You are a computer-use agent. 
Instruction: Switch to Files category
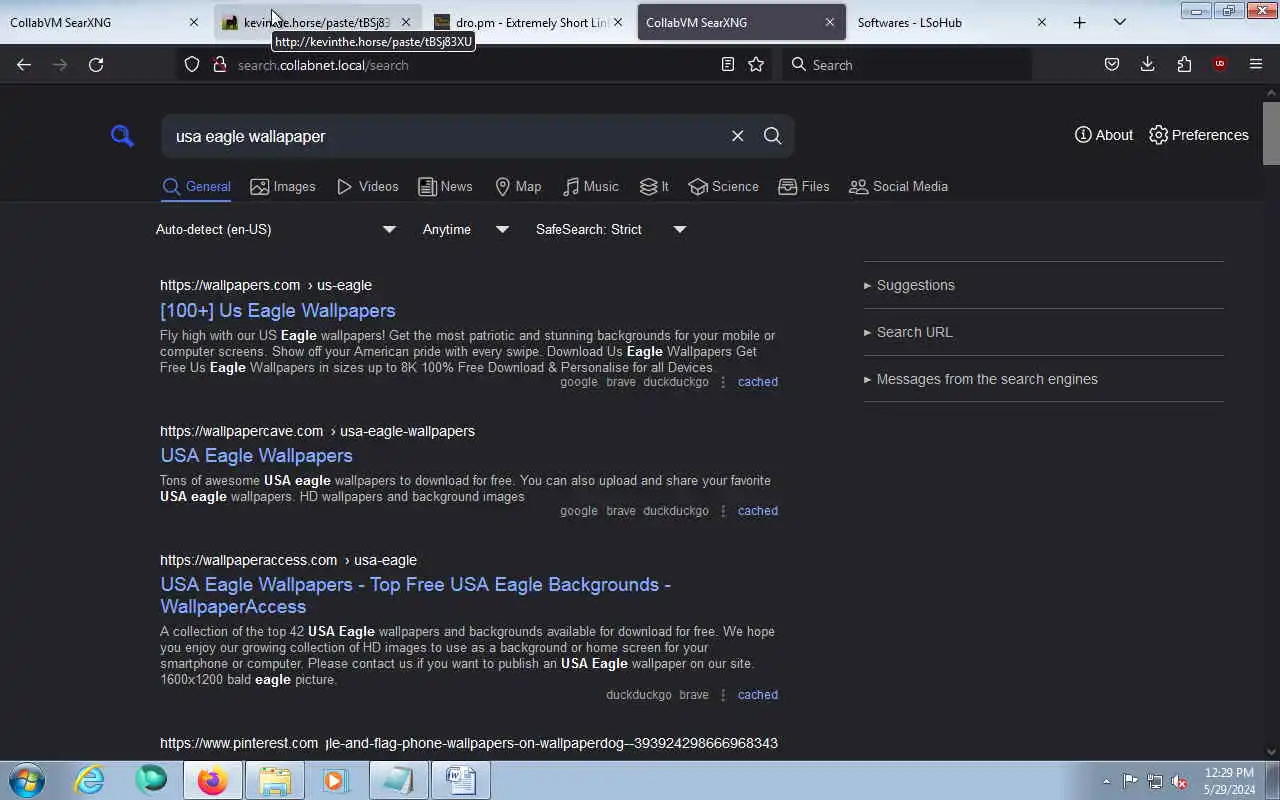pyautogui.click(x=804, y=186)
